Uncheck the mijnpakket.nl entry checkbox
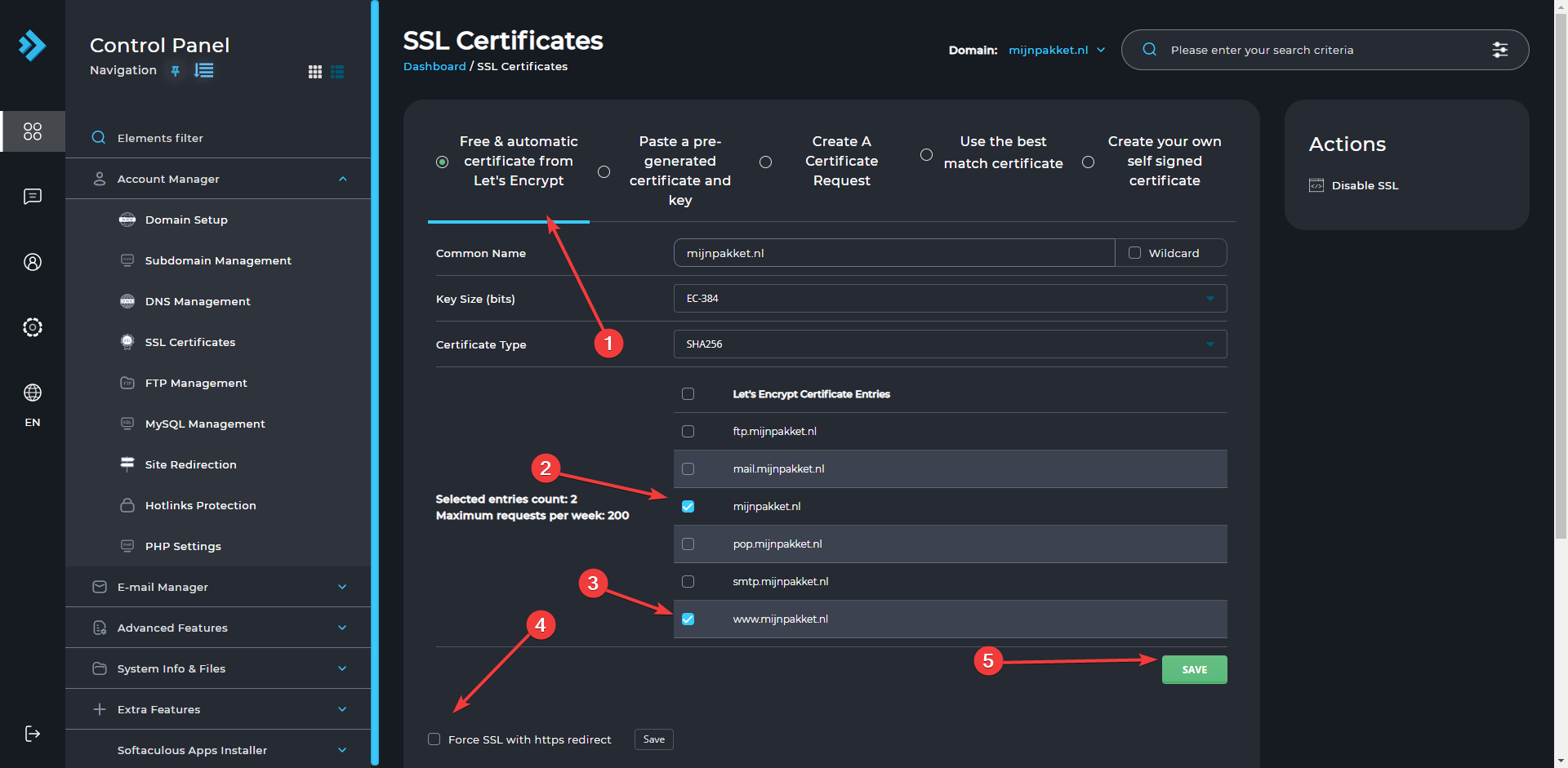This screenshot has height=768, width=1568. pyautogui.click(x=688, y=507)
